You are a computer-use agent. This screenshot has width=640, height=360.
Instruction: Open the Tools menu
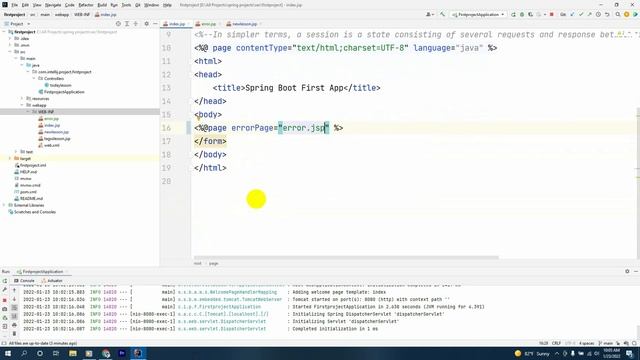coord(127,5)
